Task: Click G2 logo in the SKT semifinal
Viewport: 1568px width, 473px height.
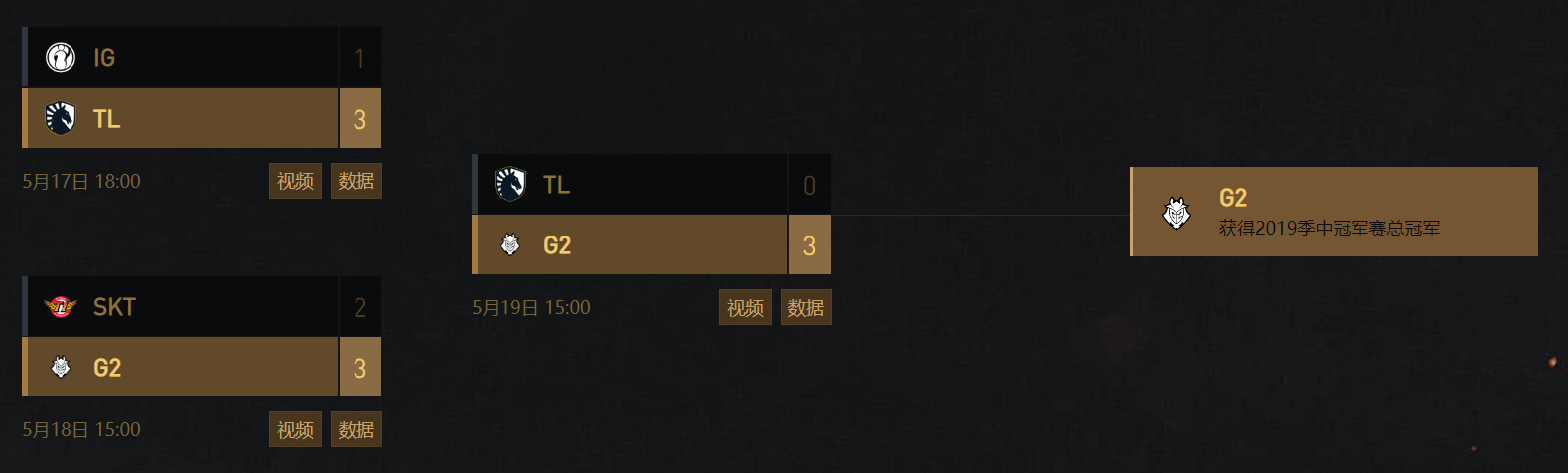Action: [x=61, y=368]
